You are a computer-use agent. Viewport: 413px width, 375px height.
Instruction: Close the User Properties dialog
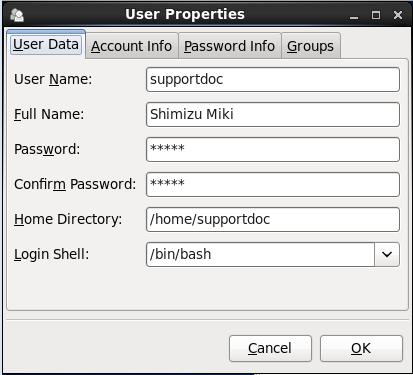point(398,15)
